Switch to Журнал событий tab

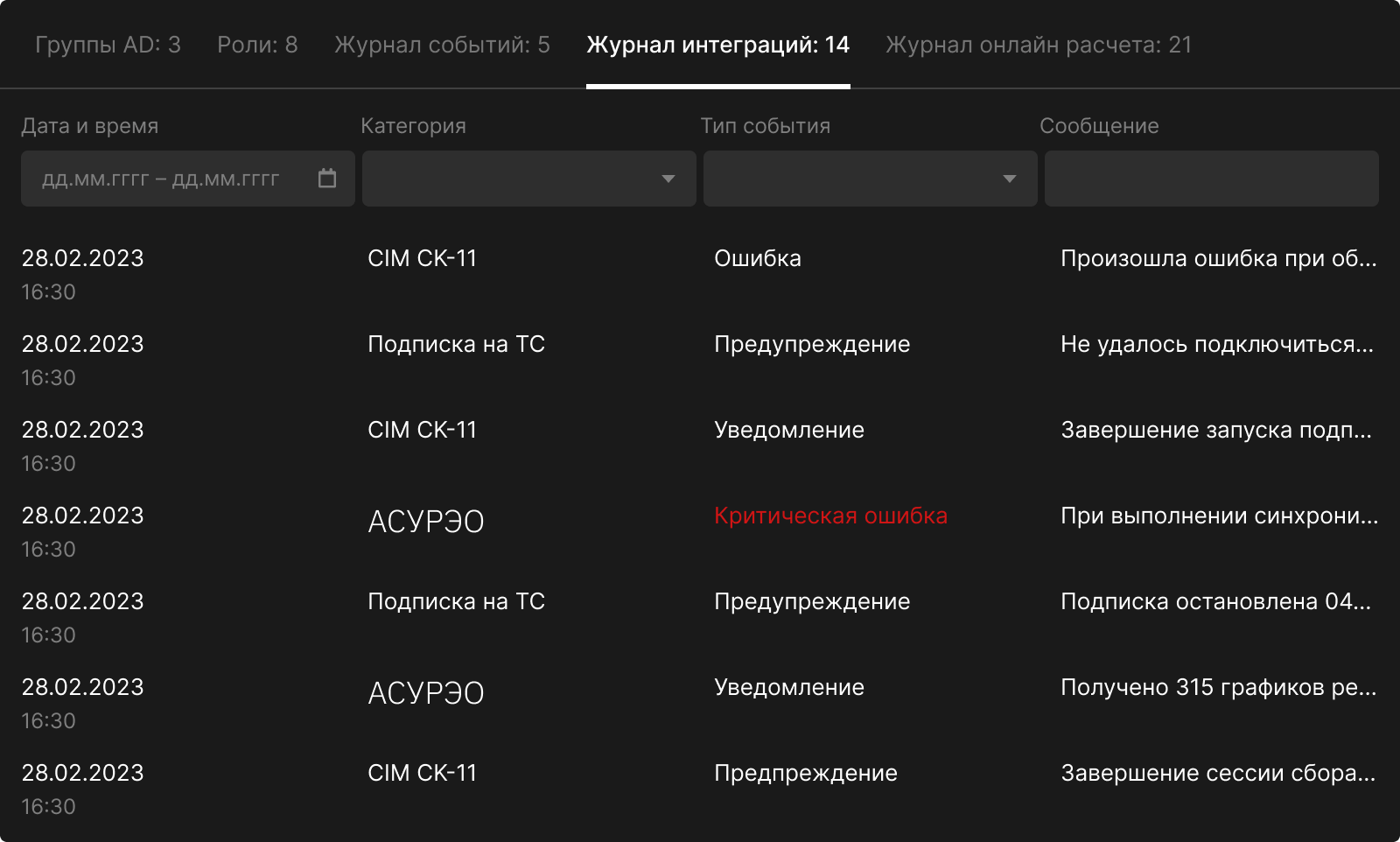pos(442,45)
